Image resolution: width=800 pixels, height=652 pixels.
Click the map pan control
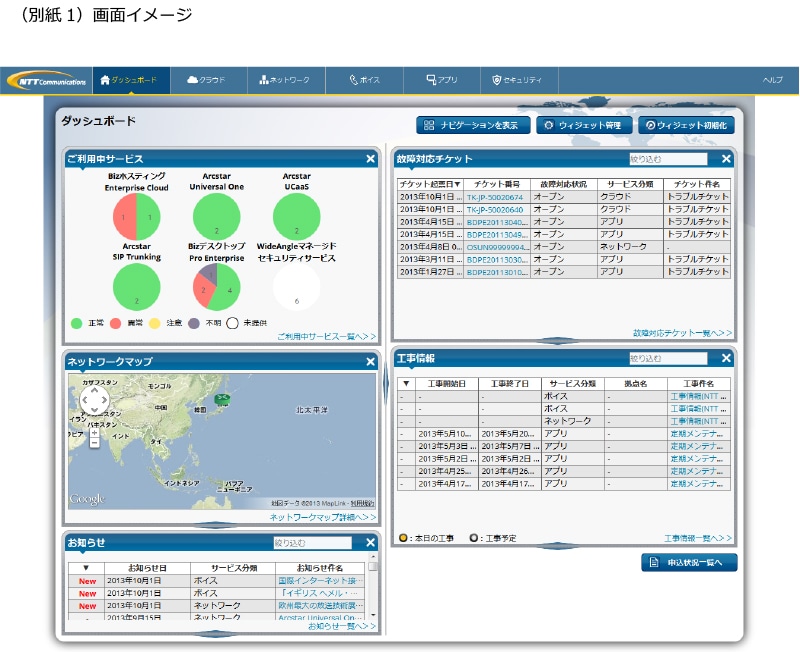[x=95, y=400]
